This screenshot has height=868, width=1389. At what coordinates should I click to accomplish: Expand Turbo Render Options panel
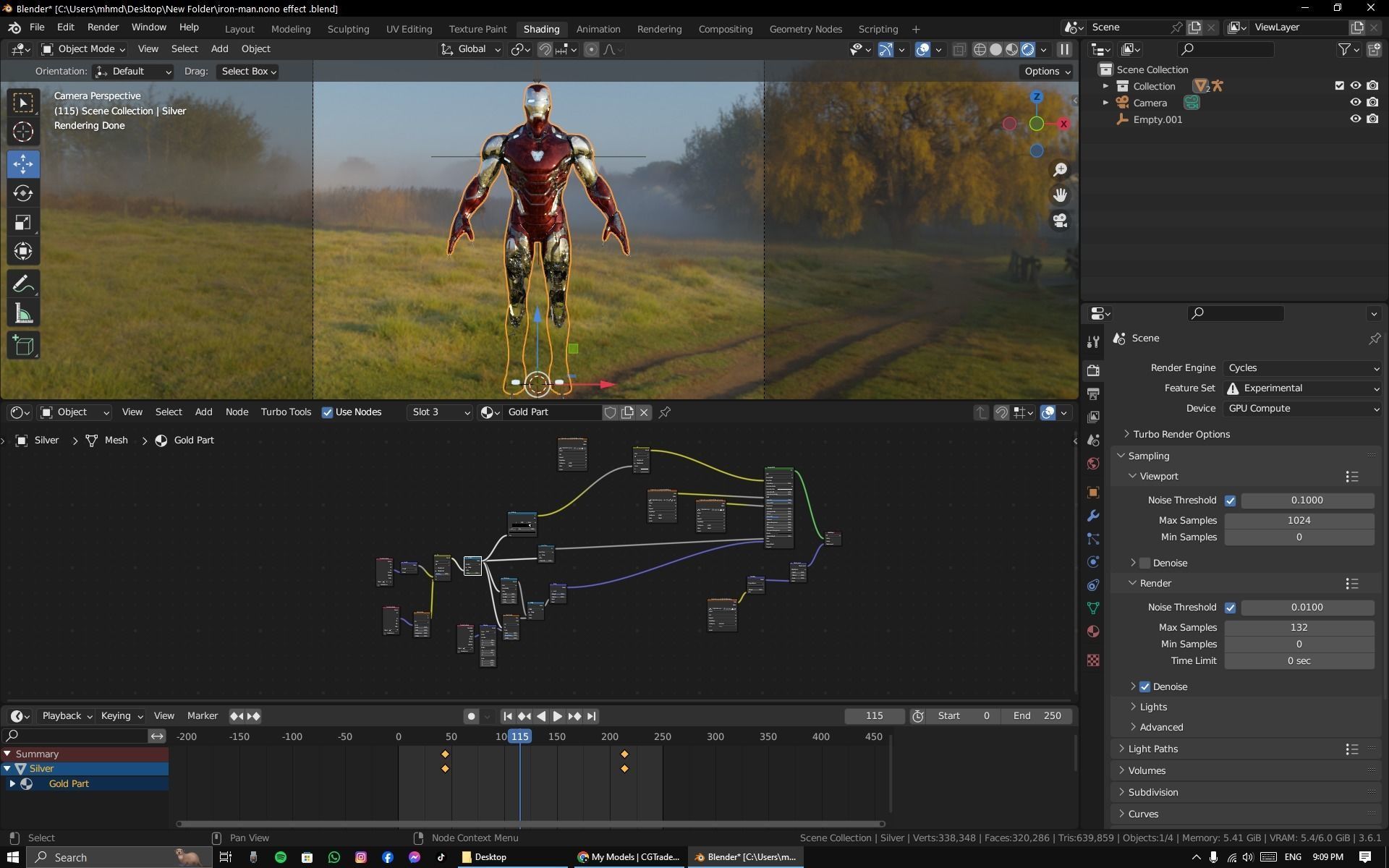click(x=1181, y=434)
